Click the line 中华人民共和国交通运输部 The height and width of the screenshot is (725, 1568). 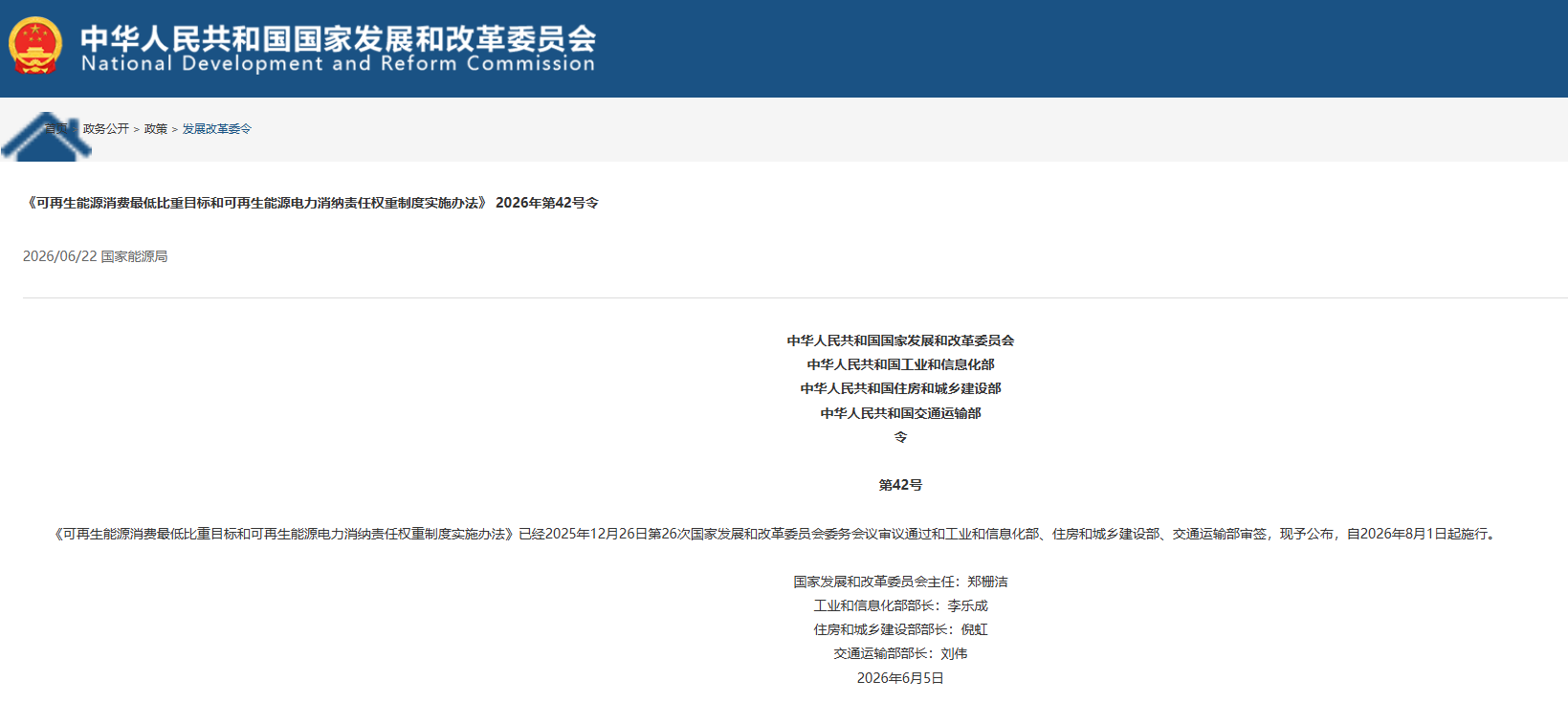point(900,413)
